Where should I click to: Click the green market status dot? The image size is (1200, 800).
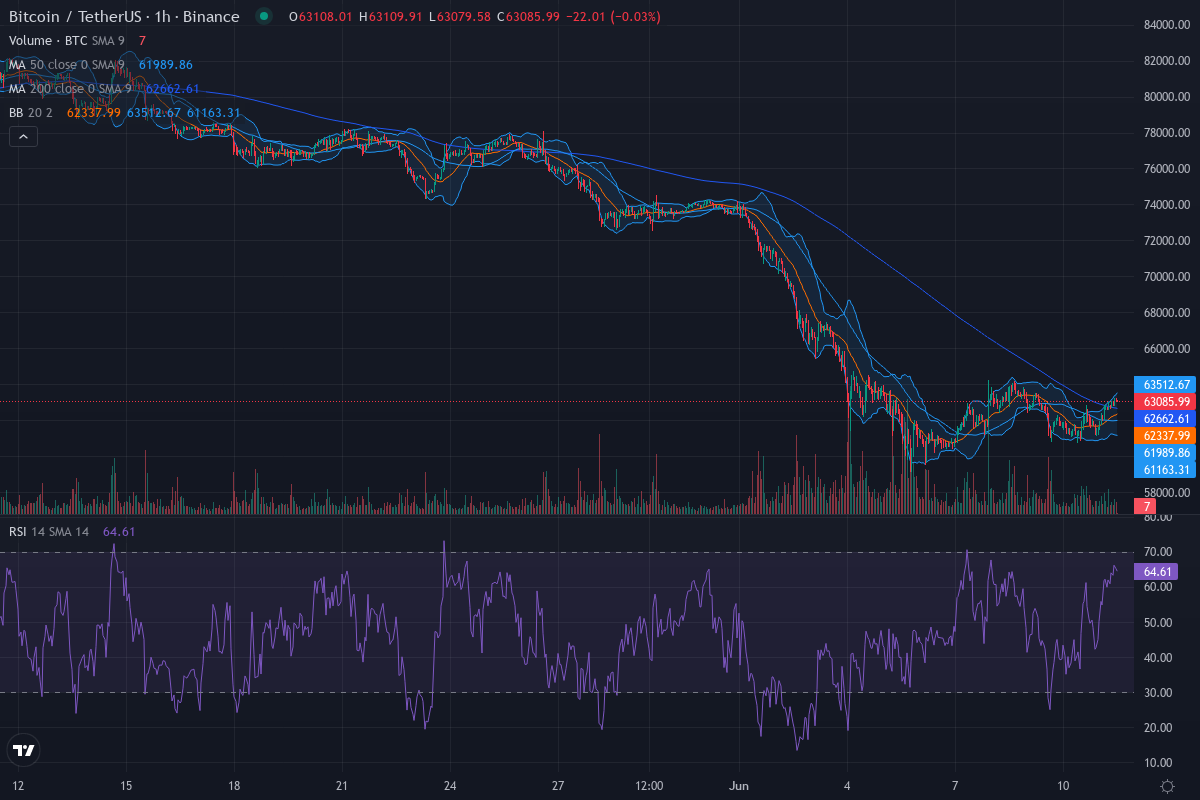(x=263, y=16)
